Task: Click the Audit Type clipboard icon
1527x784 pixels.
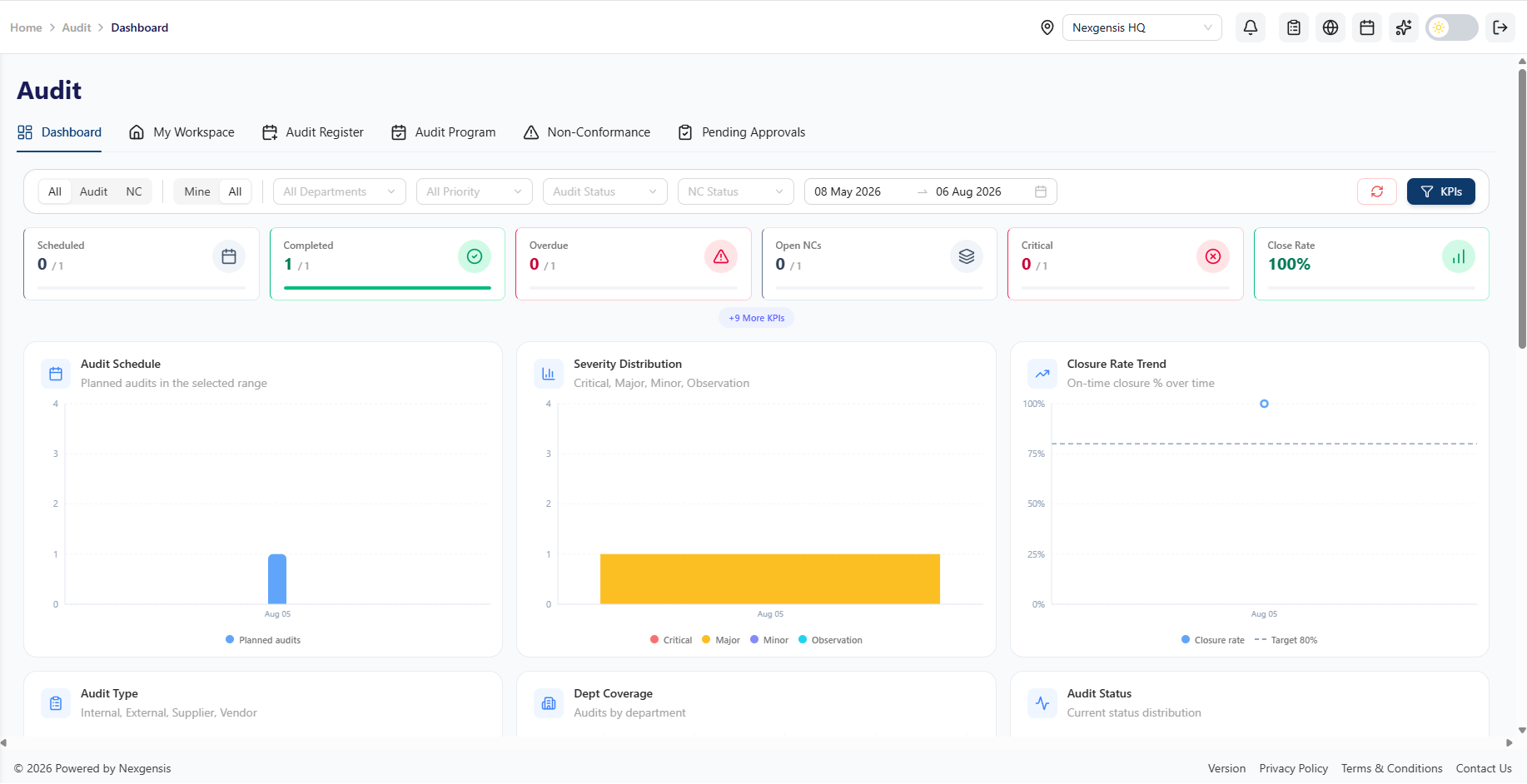Action: (x=56, y=703)
